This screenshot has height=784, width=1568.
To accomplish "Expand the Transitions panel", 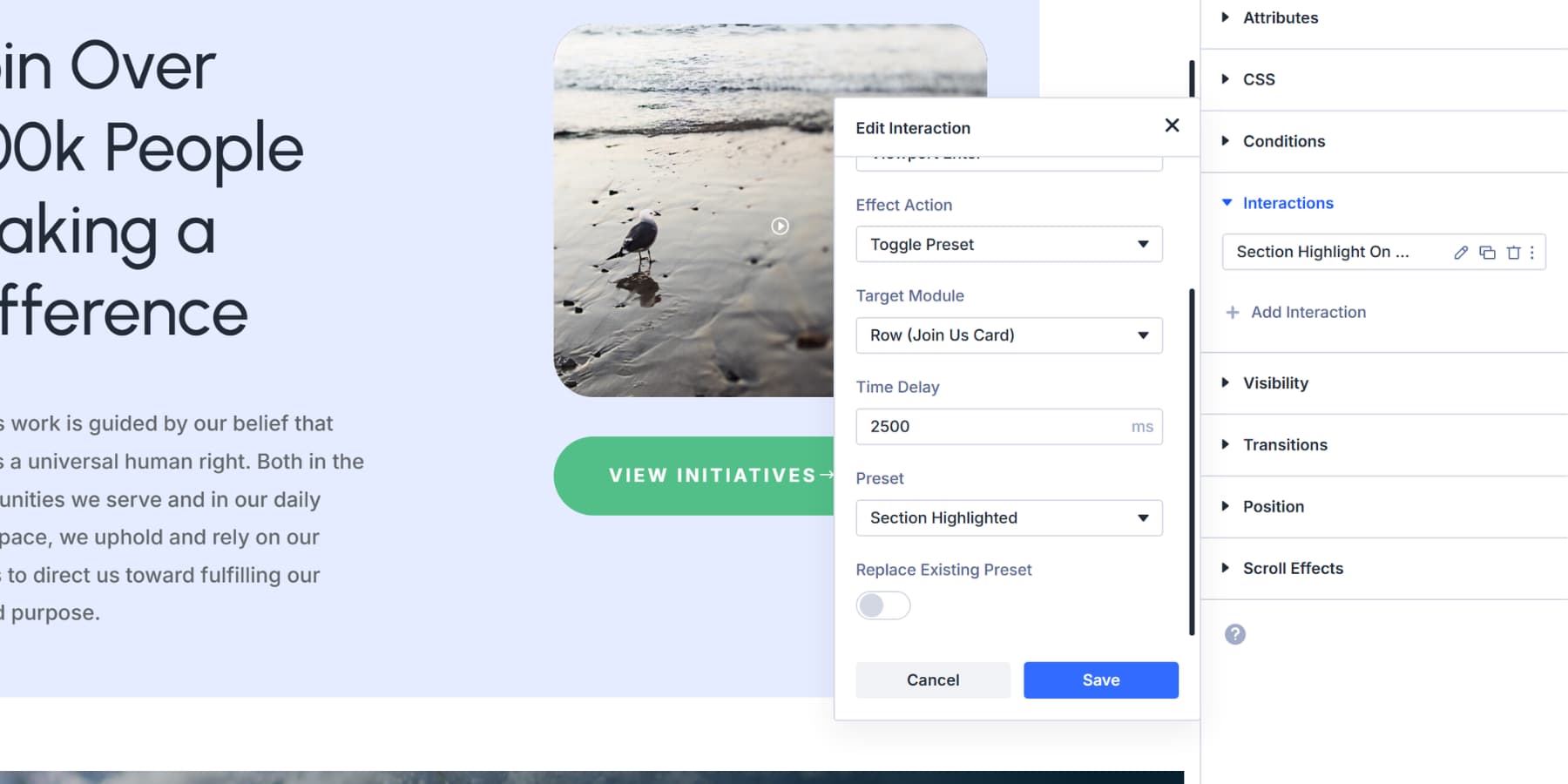I will click(x=1286, y=444).
